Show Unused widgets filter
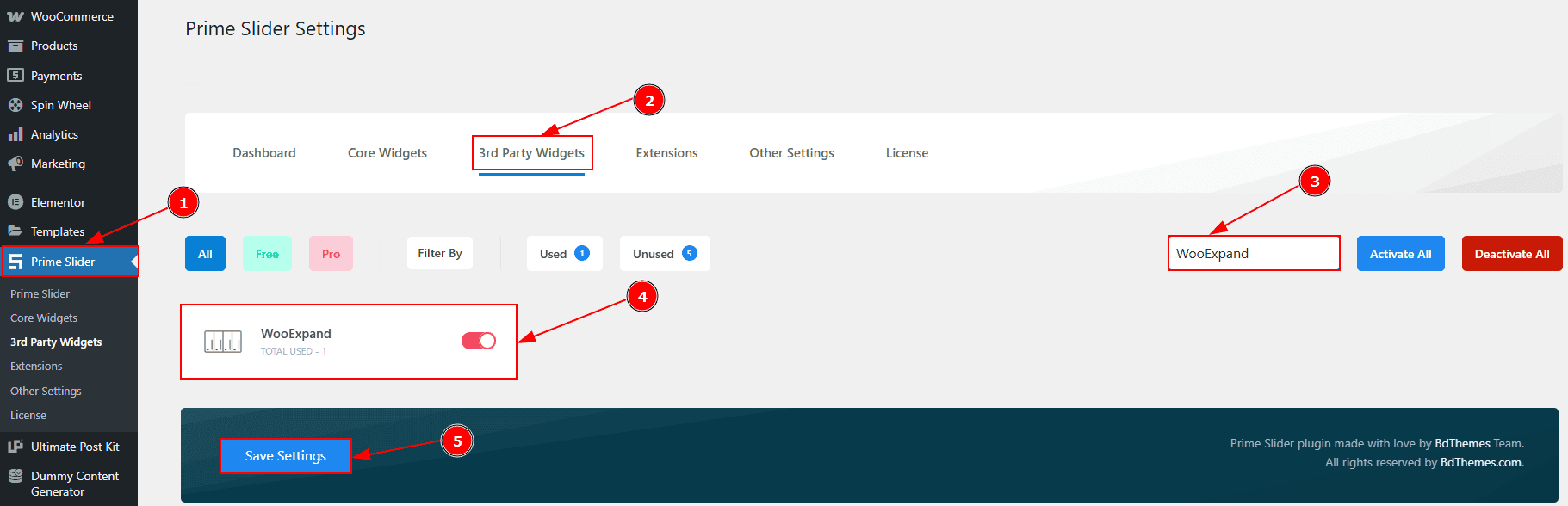The image size is (1568, 506). pyautogui.click(x=665, y=254)
